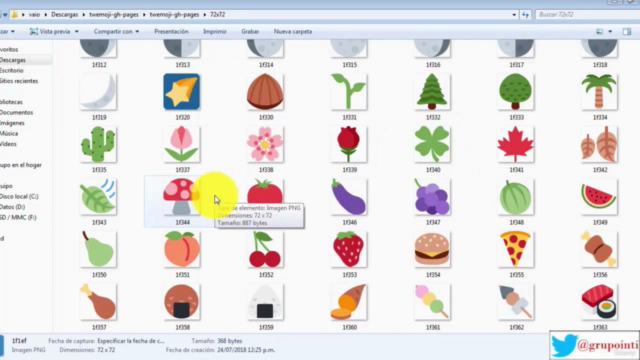Select the seedling image 1f331
This screenshot has width=640, height=360.
tap(349, 92)
